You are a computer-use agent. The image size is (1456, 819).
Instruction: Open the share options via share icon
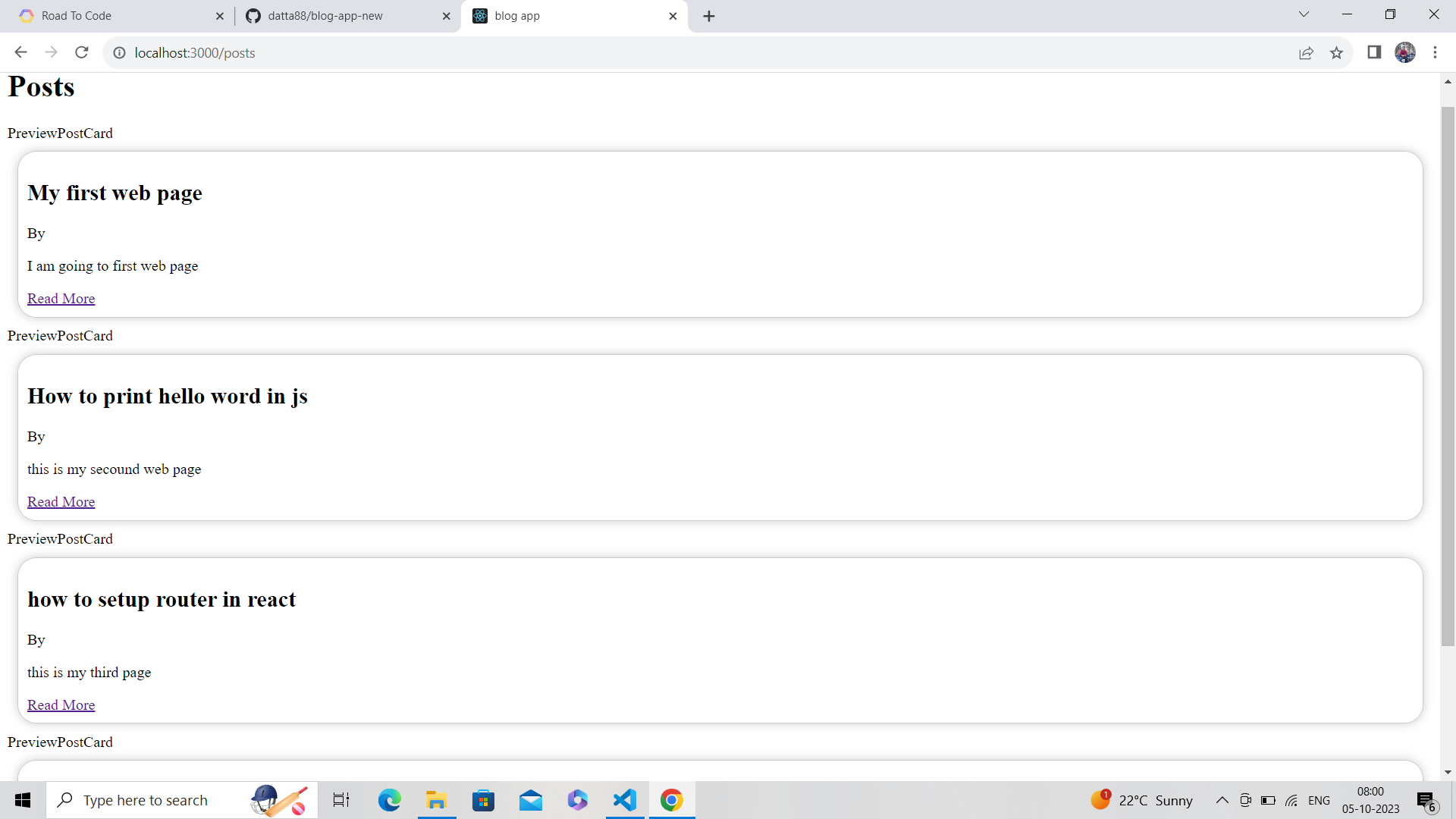coord(1307,53)
